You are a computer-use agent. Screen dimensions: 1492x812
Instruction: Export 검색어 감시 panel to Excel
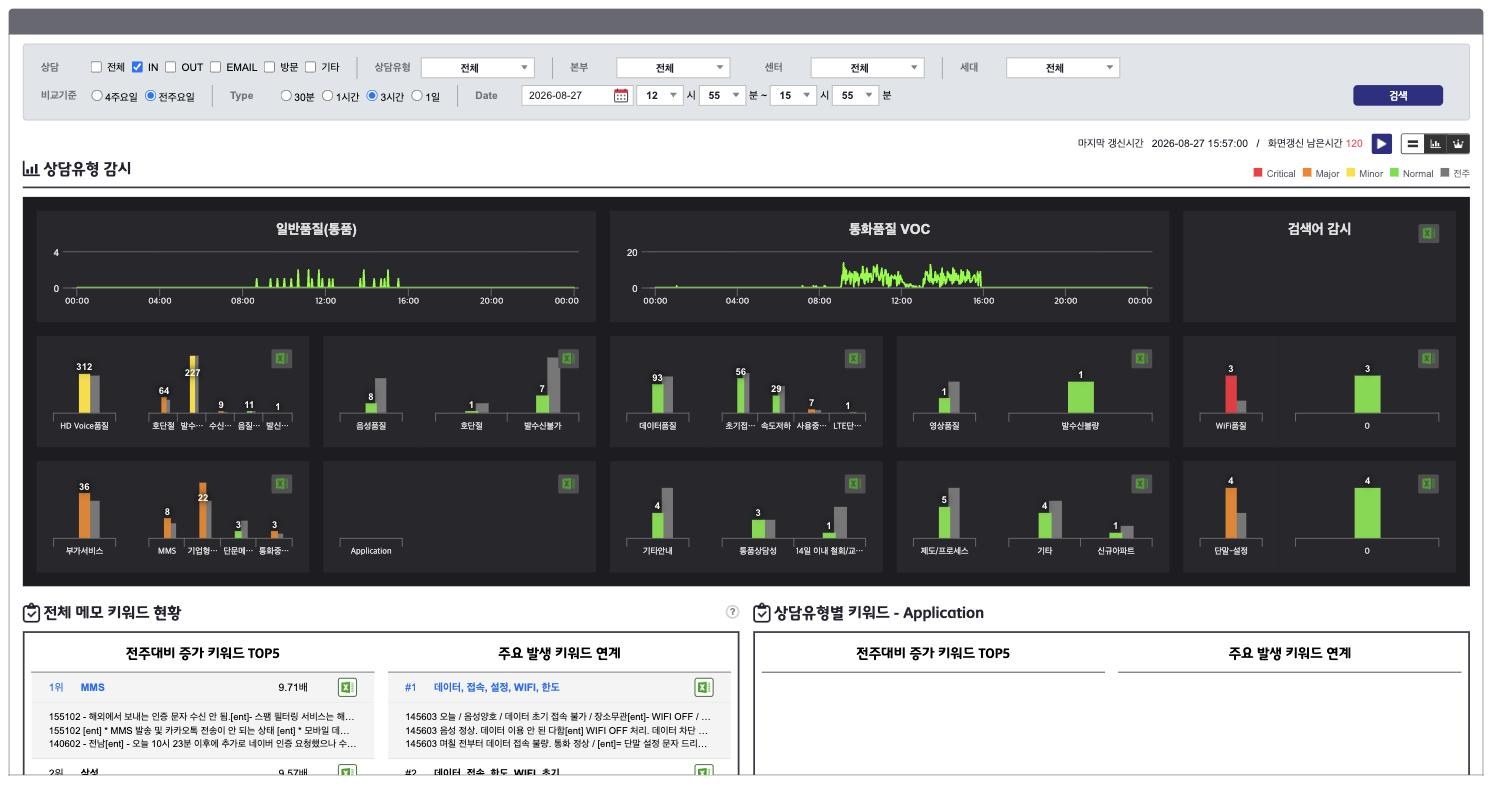coord(1428,233)
